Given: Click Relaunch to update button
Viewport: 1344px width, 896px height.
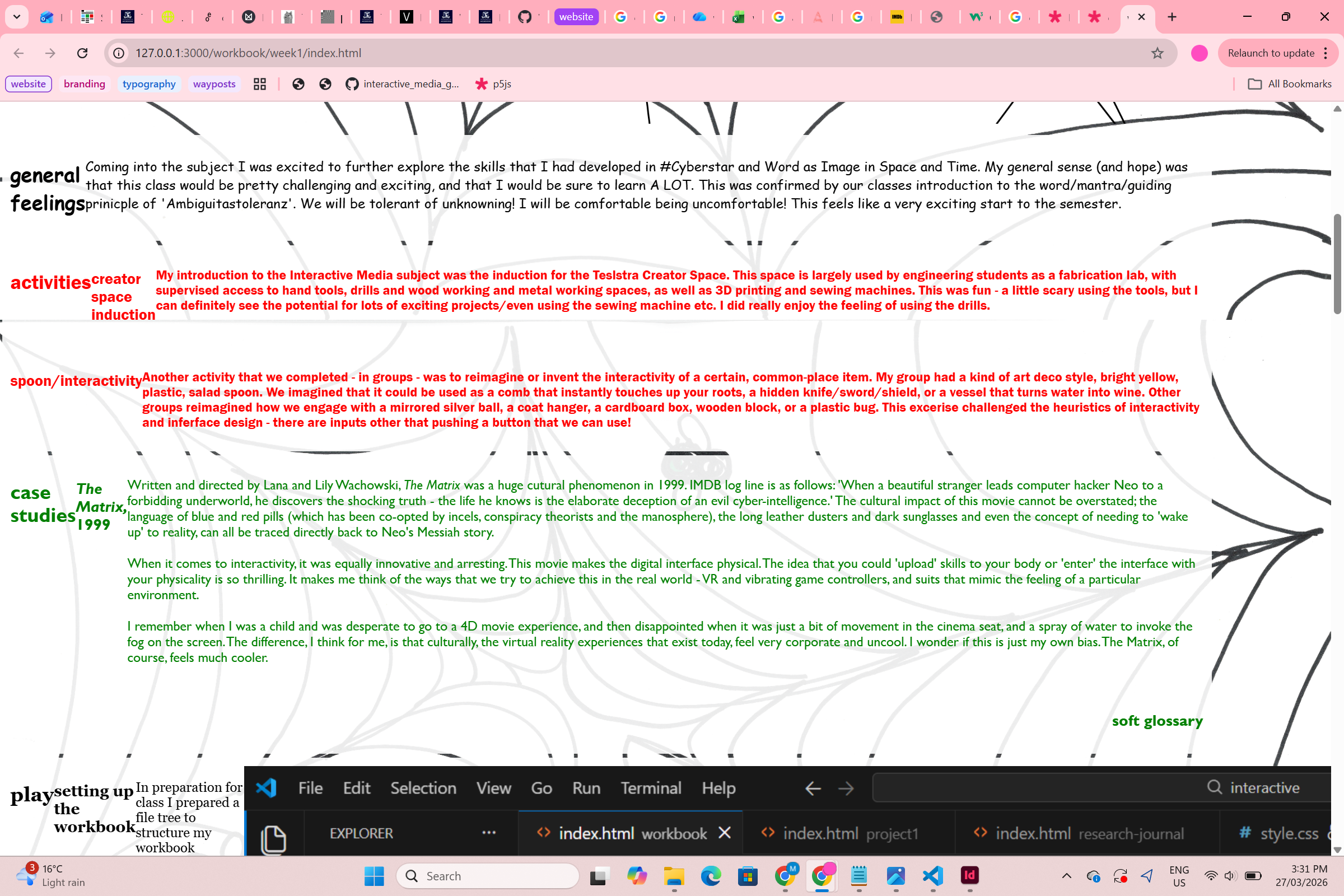Looking at the screenshot, I should tap(1270, 53).
